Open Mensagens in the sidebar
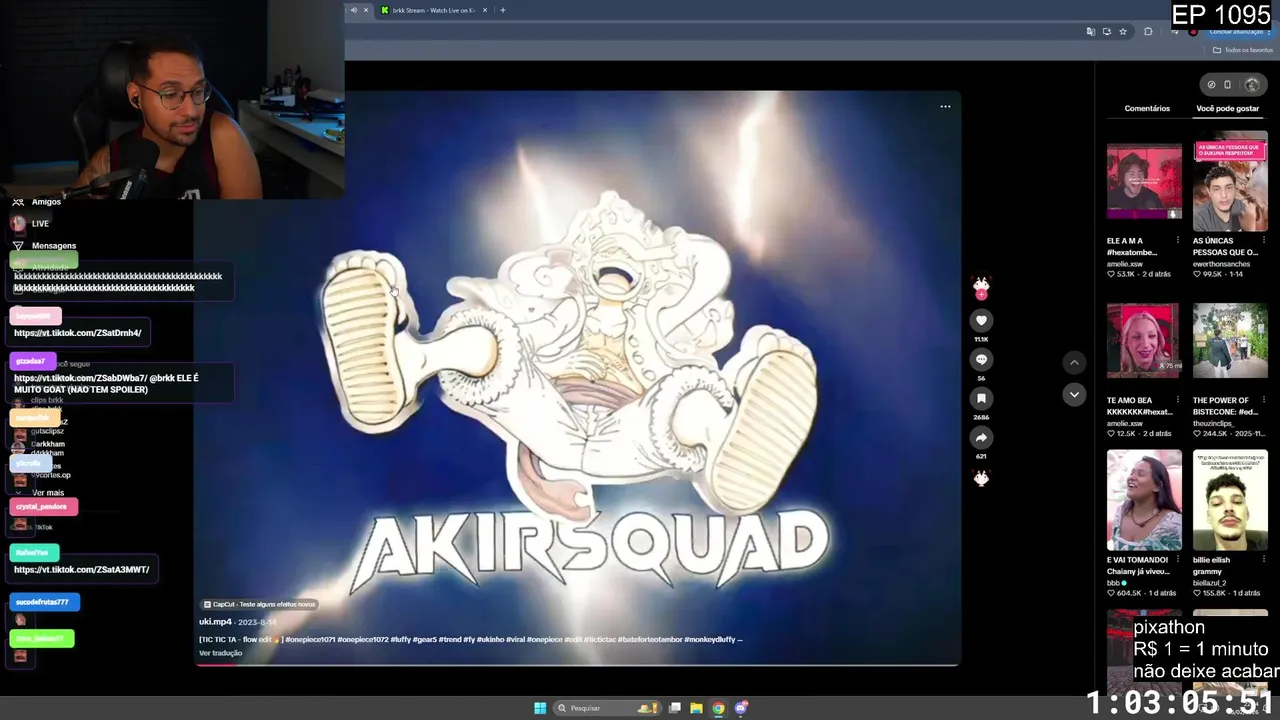Screen dimensions: 1280x720 (x=54, y=246)
